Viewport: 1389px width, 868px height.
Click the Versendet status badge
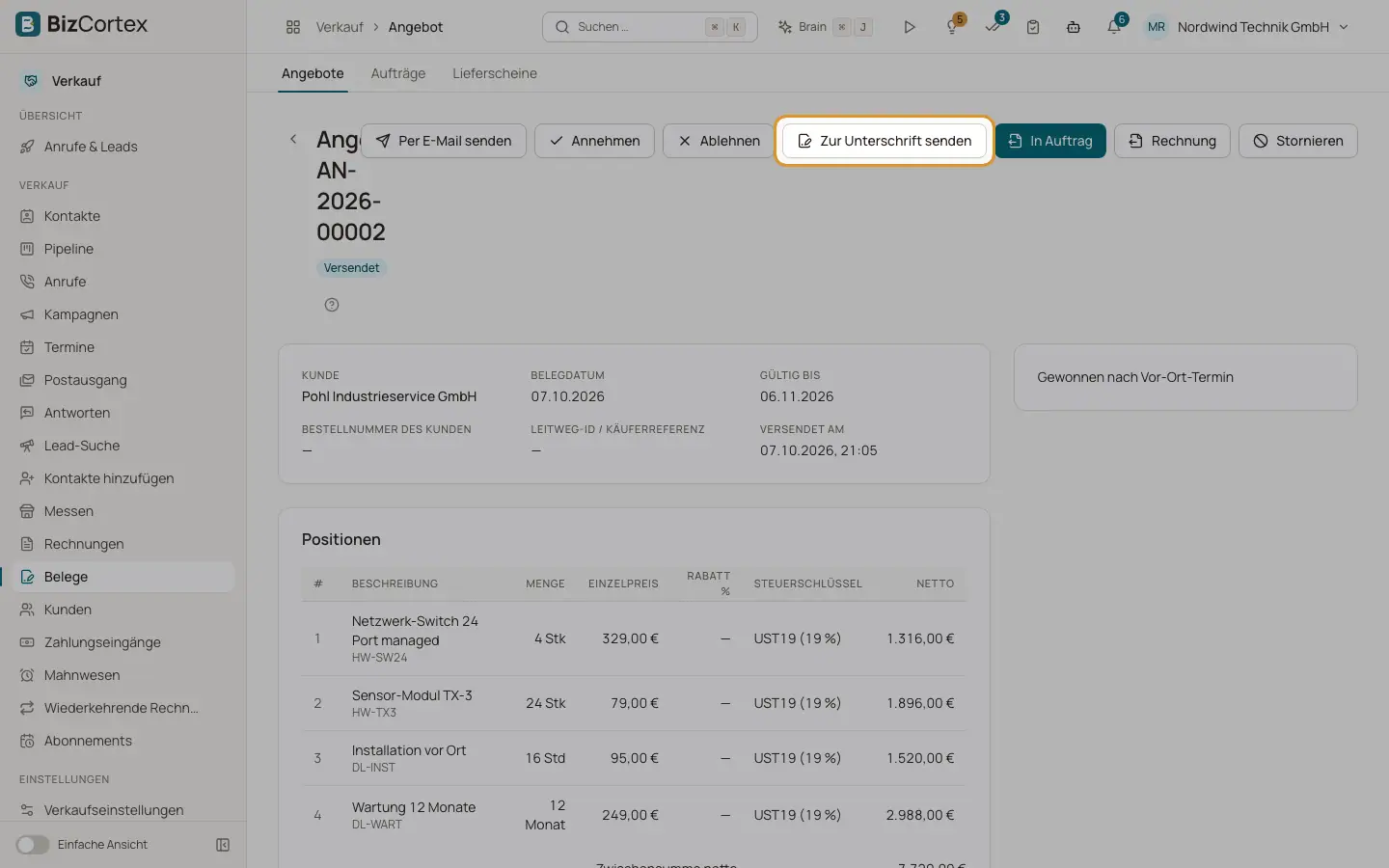point(351,268)
